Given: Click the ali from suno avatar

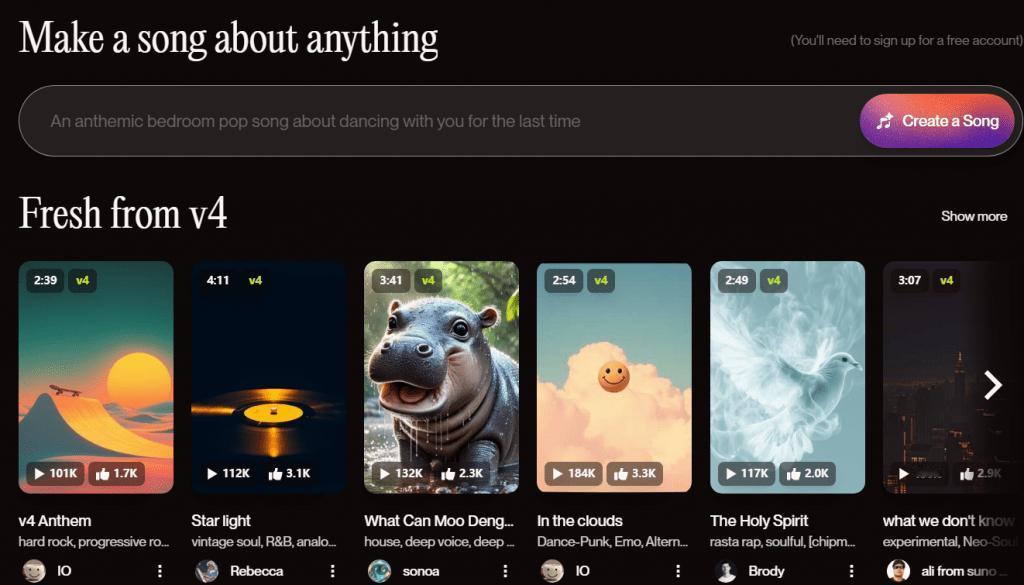Looking at the screenshot, I should click(899, 571).
